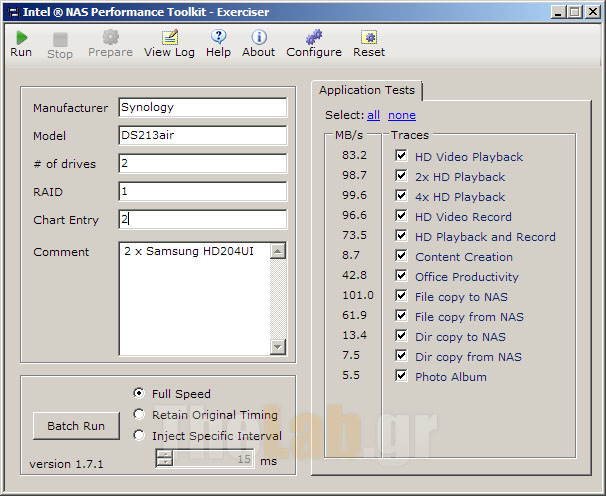Open the Configure gears icon
Screen dimensions: 606x496
[314, 37]
